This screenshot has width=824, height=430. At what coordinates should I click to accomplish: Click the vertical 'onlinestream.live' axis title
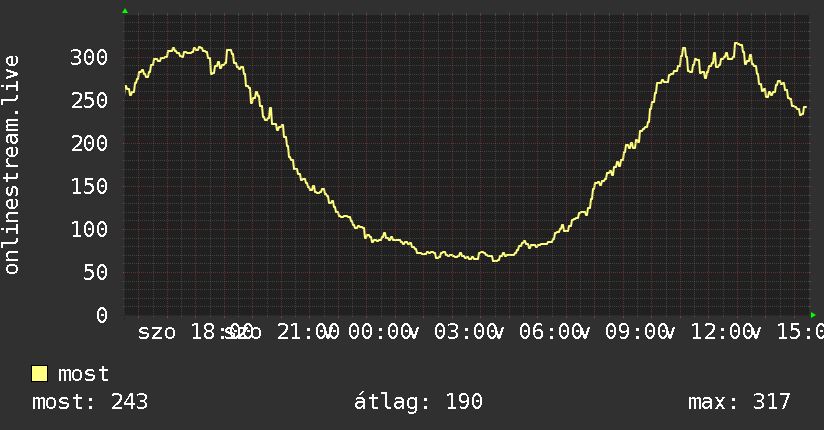click(x=12, y=165)
